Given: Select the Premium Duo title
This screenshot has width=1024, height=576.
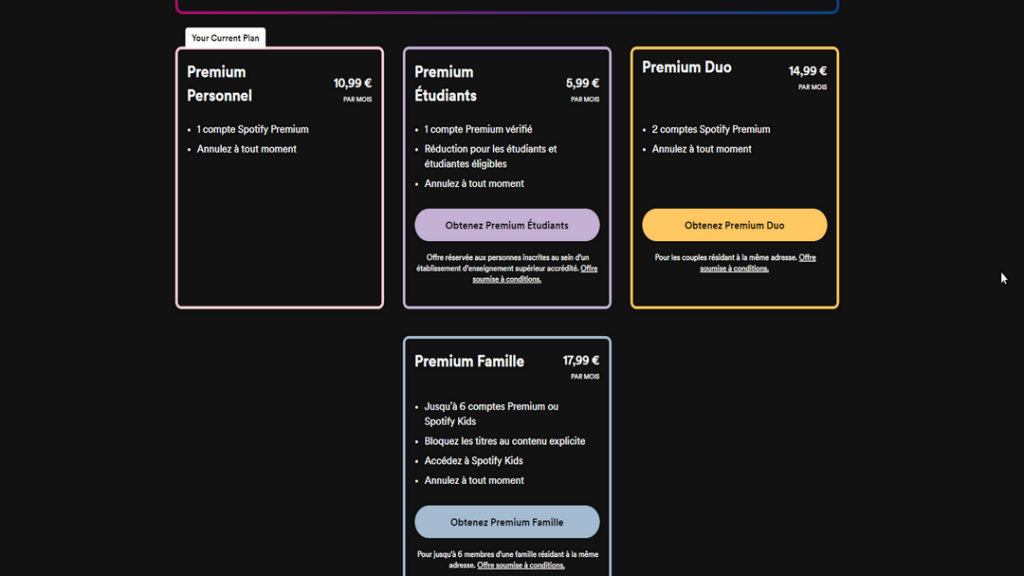Looking at the screenshot, I should pyautogui.click(x=686, y=67).
